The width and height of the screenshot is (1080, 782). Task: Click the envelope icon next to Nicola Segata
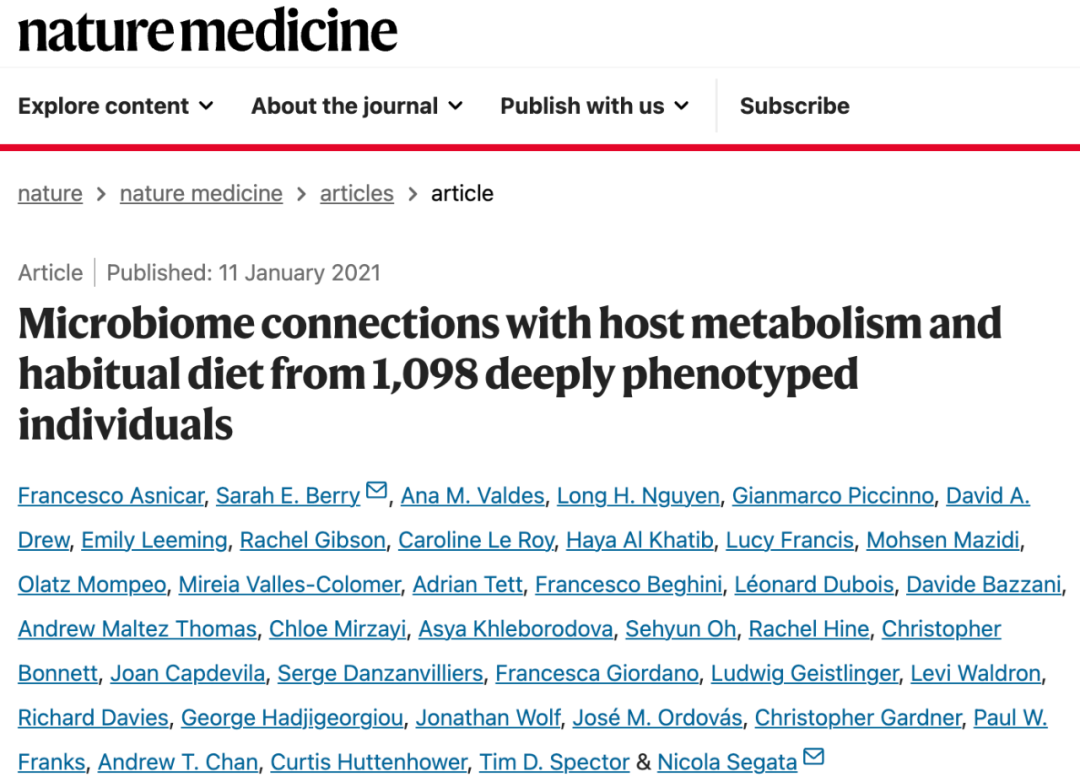tap(813, 757)
